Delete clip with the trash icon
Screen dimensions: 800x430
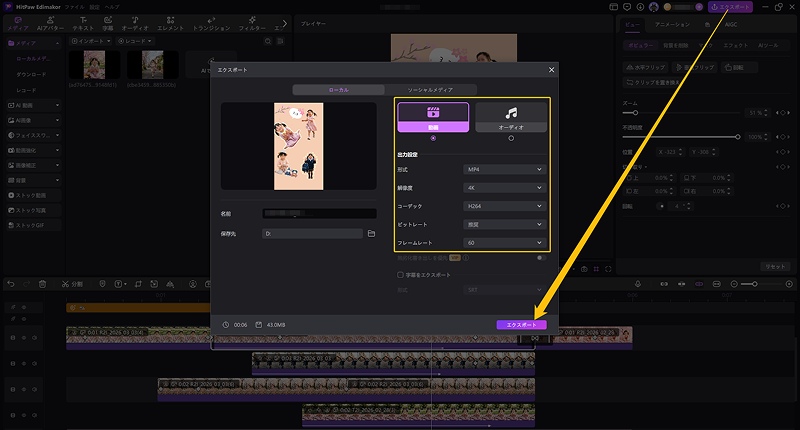click(x=42, y=284)
